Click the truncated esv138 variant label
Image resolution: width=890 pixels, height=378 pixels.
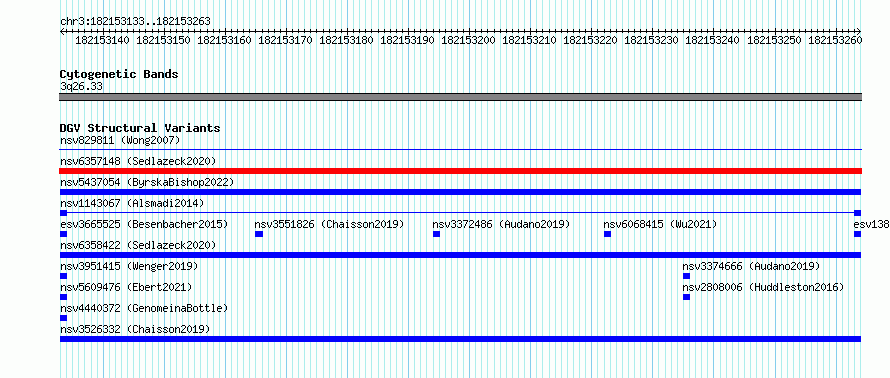tap(871, 224)
